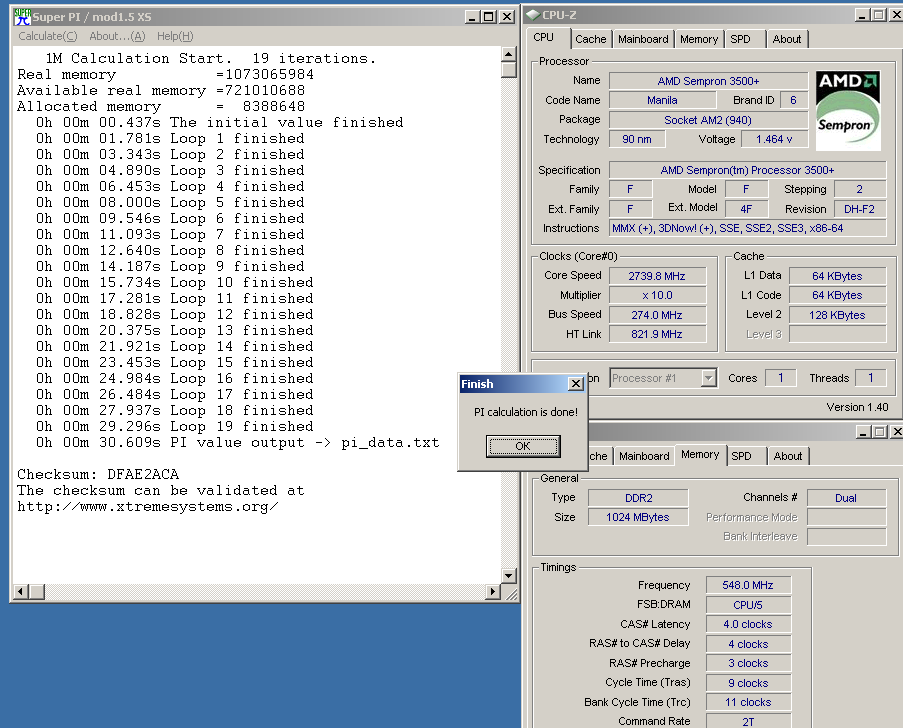Screen dimensions: 903x728
Task: Click the Cores value field
Action: pyautogui.click(x=781, y=378)
